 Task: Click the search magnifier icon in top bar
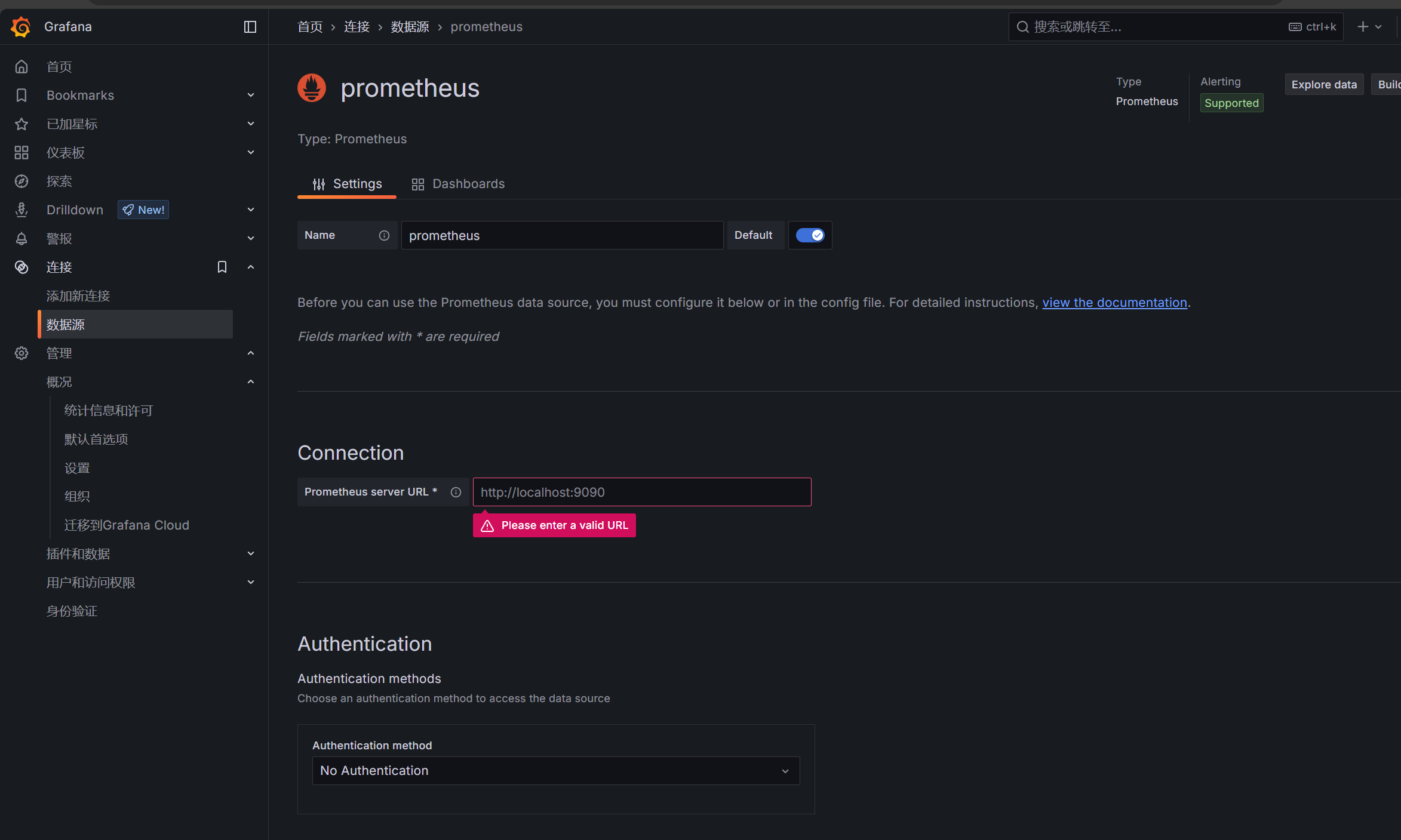(1022, 27)
